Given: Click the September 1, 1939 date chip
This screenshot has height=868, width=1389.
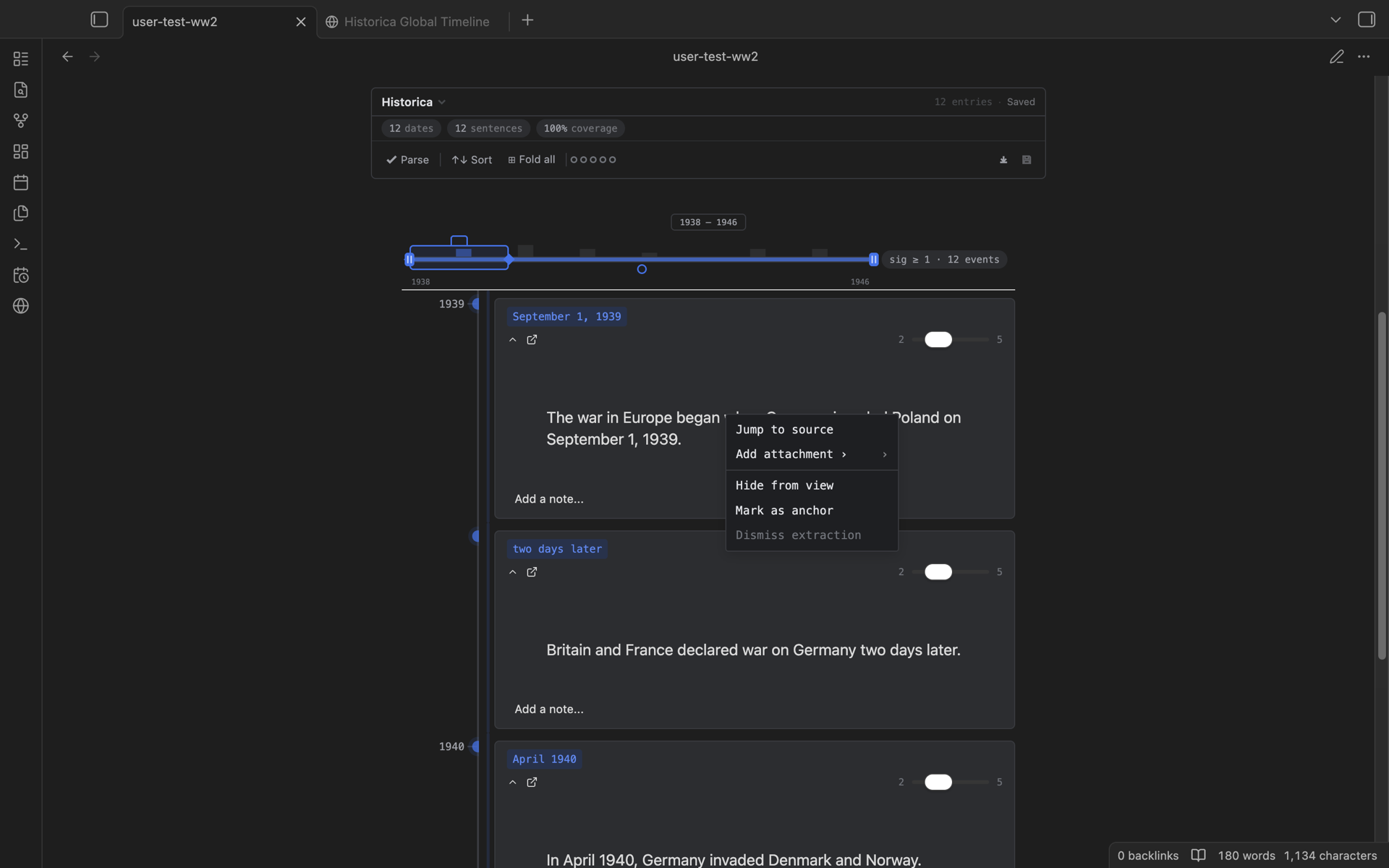Looking at the screenshot, I should (566, 317).
